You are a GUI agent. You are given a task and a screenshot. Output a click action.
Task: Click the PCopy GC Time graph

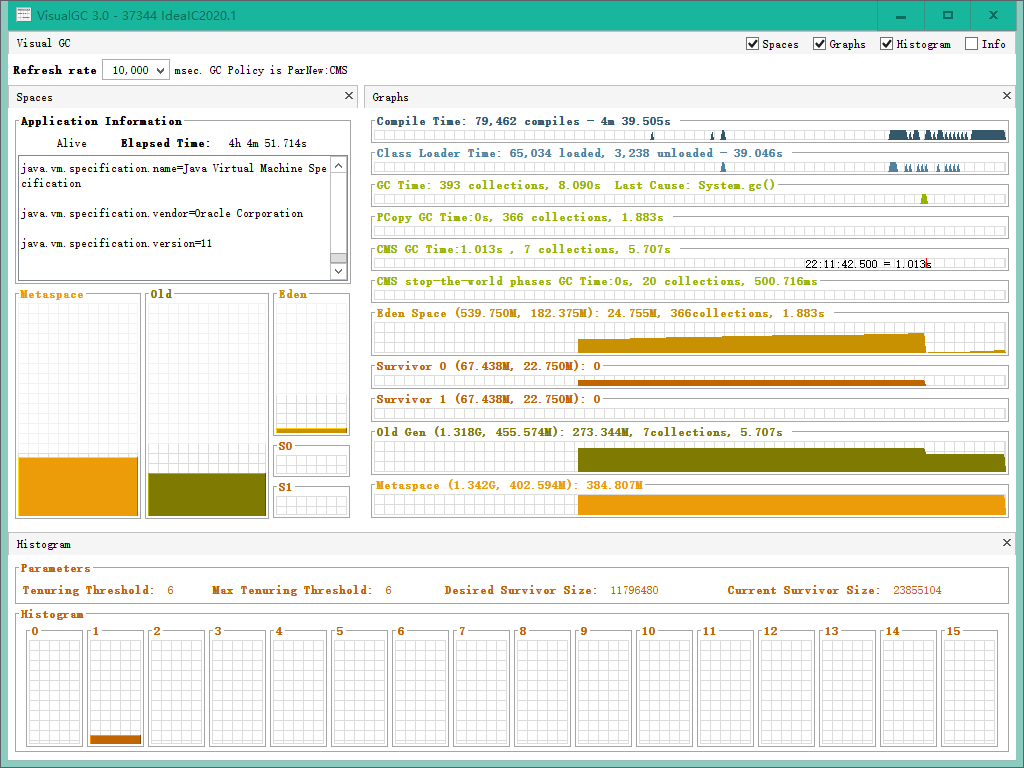point(689,231)
